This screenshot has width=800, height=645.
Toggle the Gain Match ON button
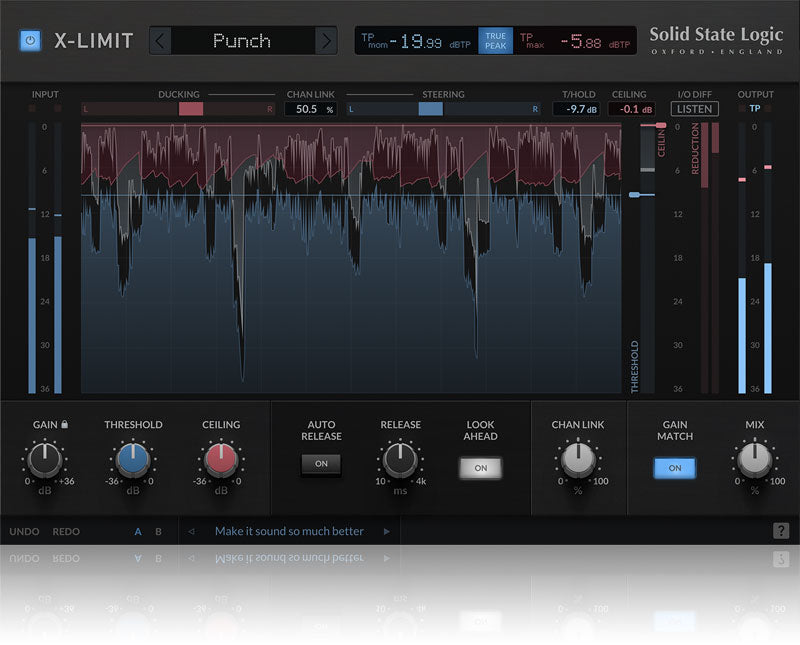(674, 468)
